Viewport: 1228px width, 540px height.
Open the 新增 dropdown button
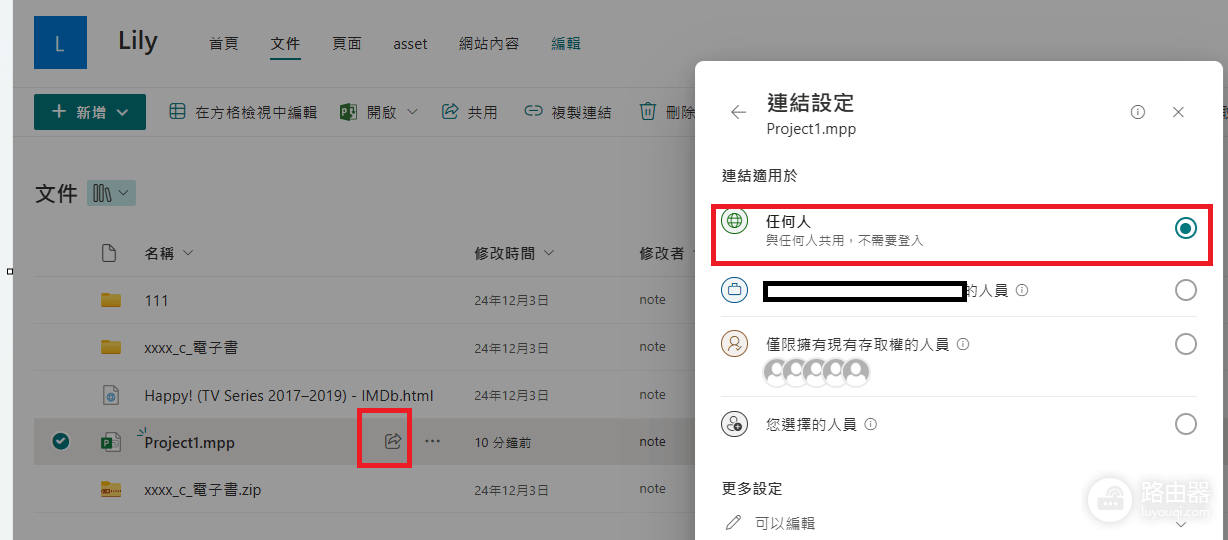[x=90, y=112]
